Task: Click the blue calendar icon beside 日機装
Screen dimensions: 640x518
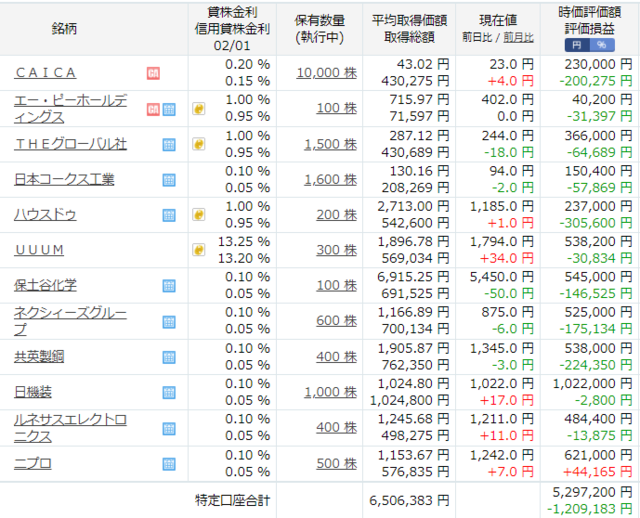Action: (x=169, y=392)
